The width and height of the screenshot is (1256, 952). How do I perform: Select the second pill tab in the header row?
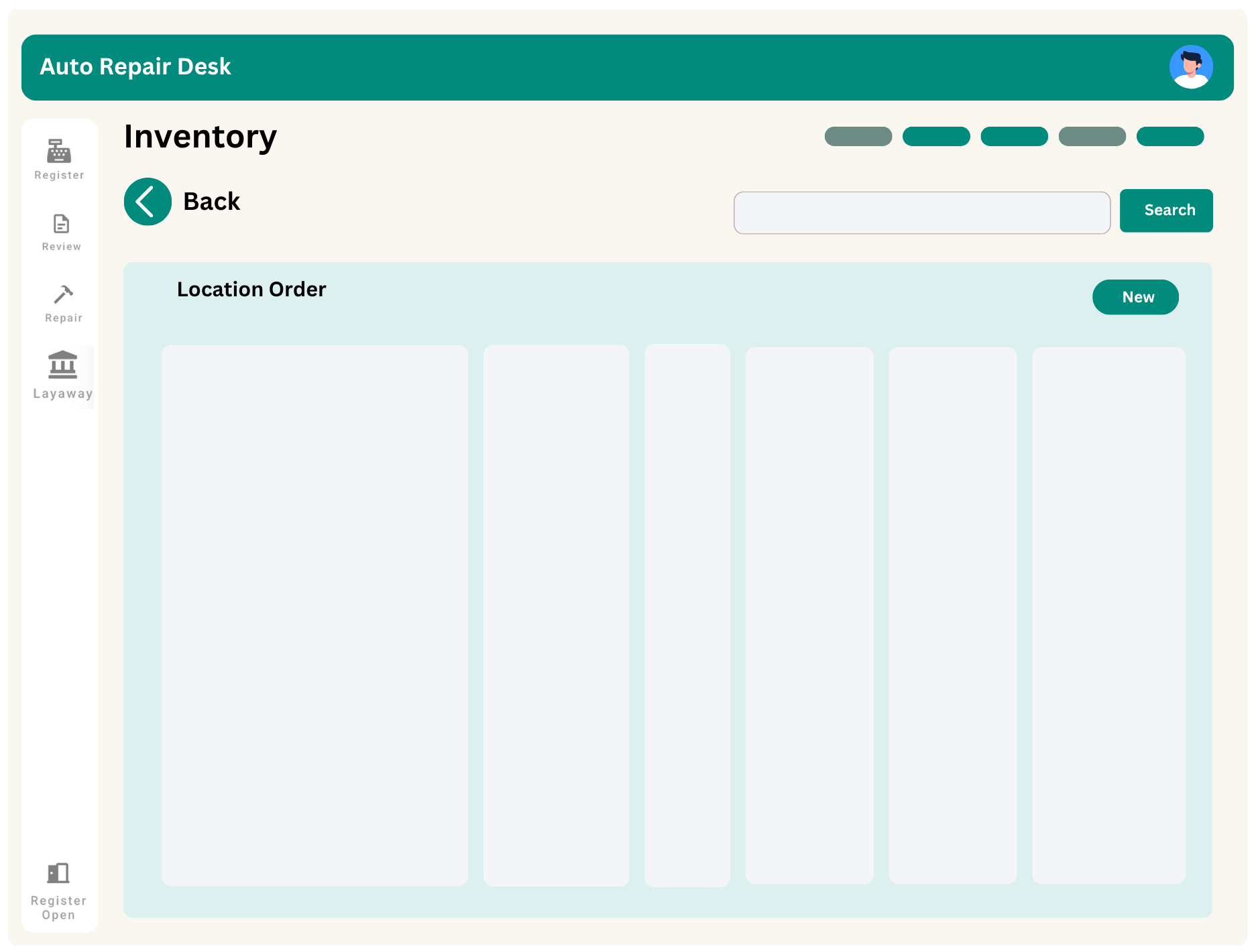pos(935,136)
